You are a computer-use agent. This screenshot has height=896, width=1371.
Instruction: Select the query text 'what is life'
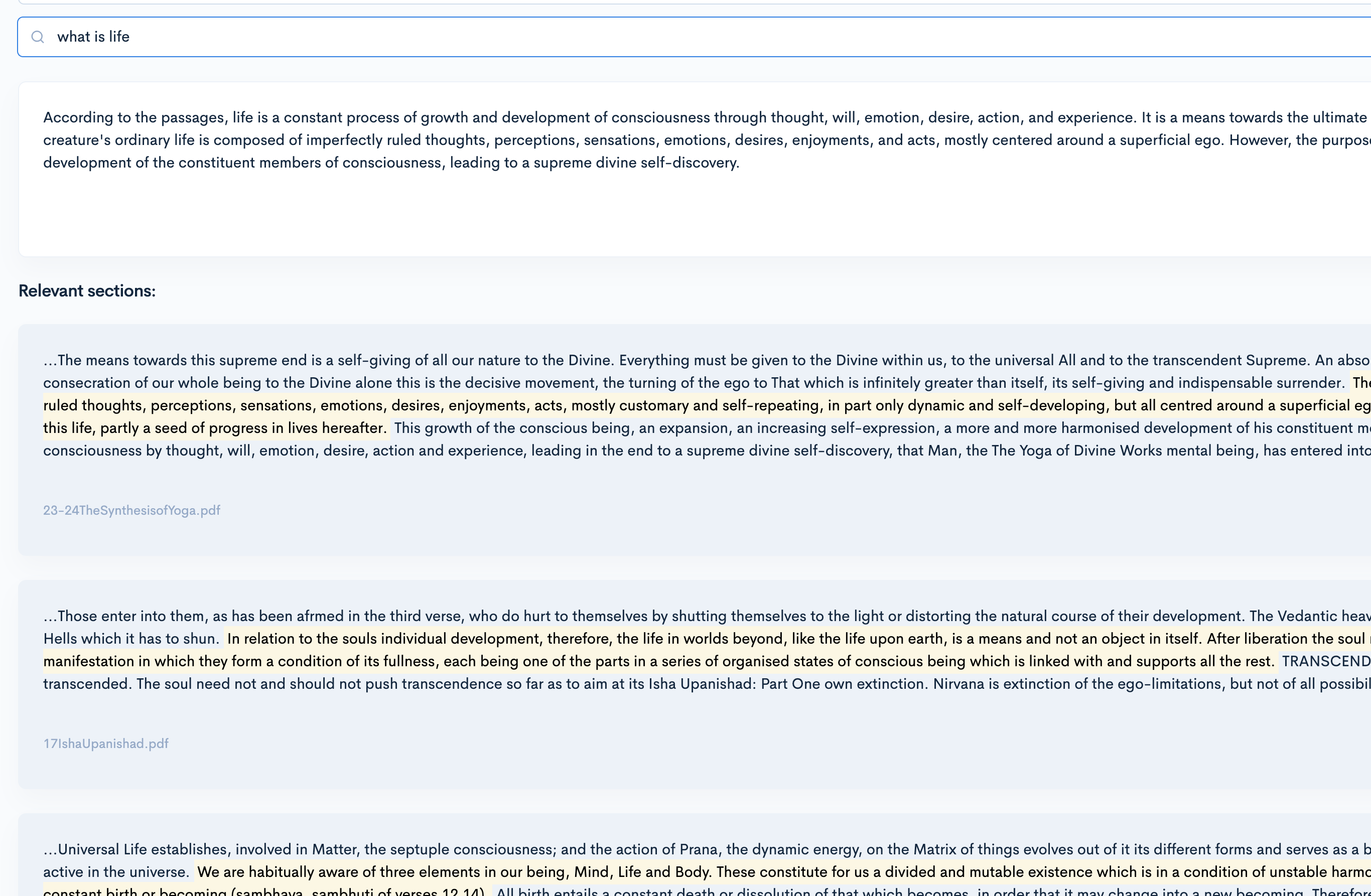(x=93, y=36)
